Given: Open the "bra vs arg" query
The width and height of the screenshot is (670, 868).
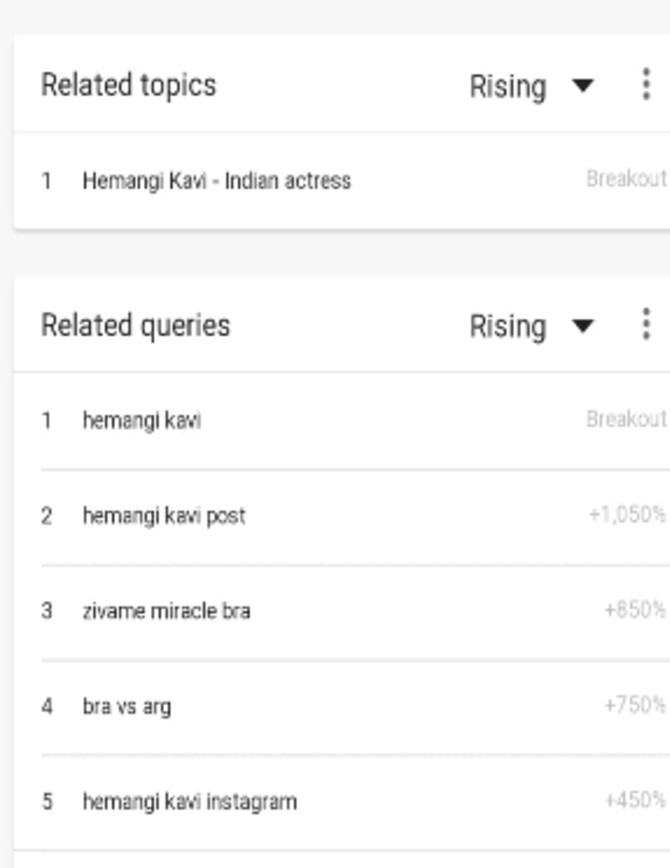Looking at the screenshot, I should [126, 706].
